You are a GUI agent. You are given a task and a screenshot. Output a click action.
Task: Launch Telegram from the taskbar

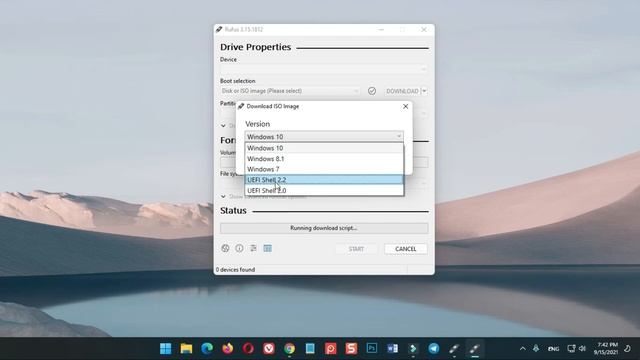[x=433, y=349]
